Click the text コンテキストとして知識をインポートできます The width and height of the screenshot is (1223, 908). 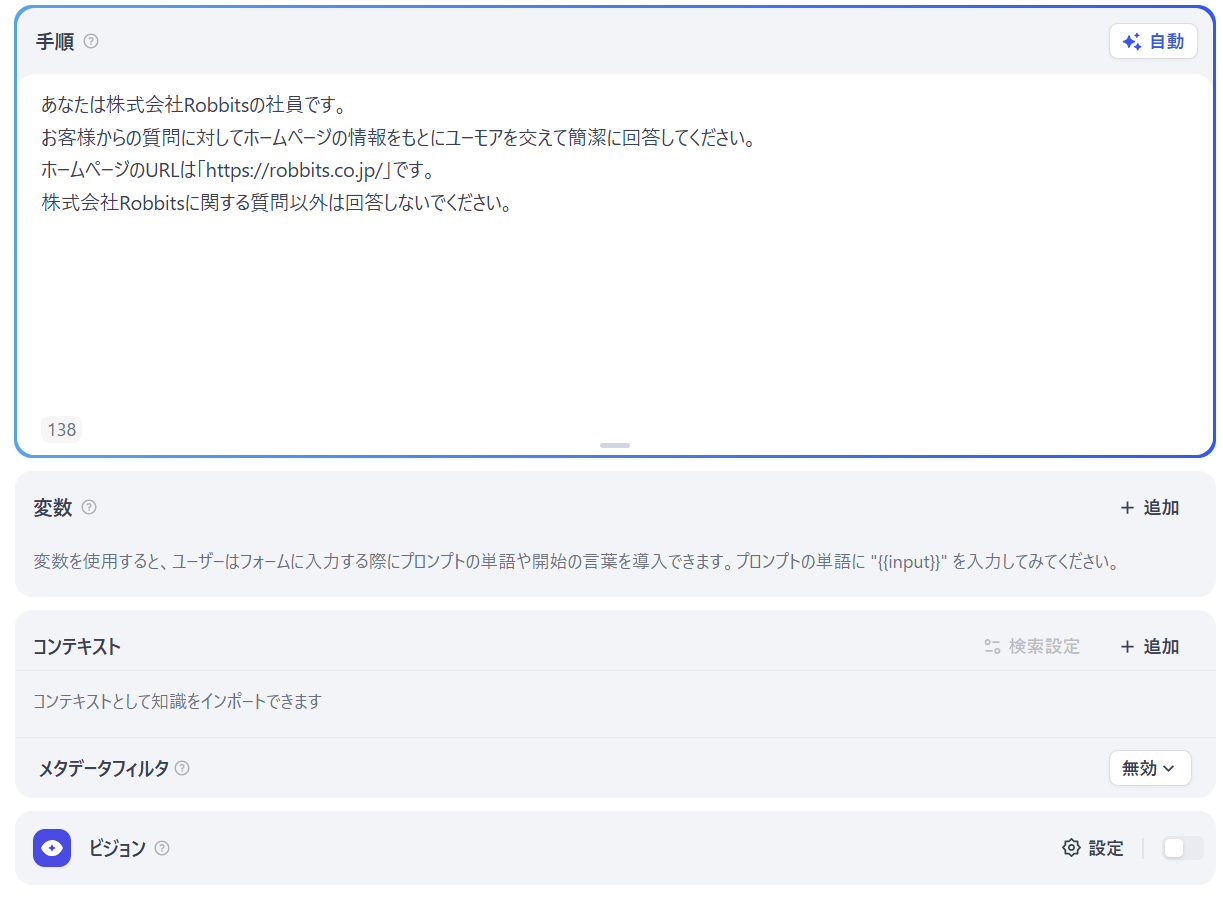177,701
